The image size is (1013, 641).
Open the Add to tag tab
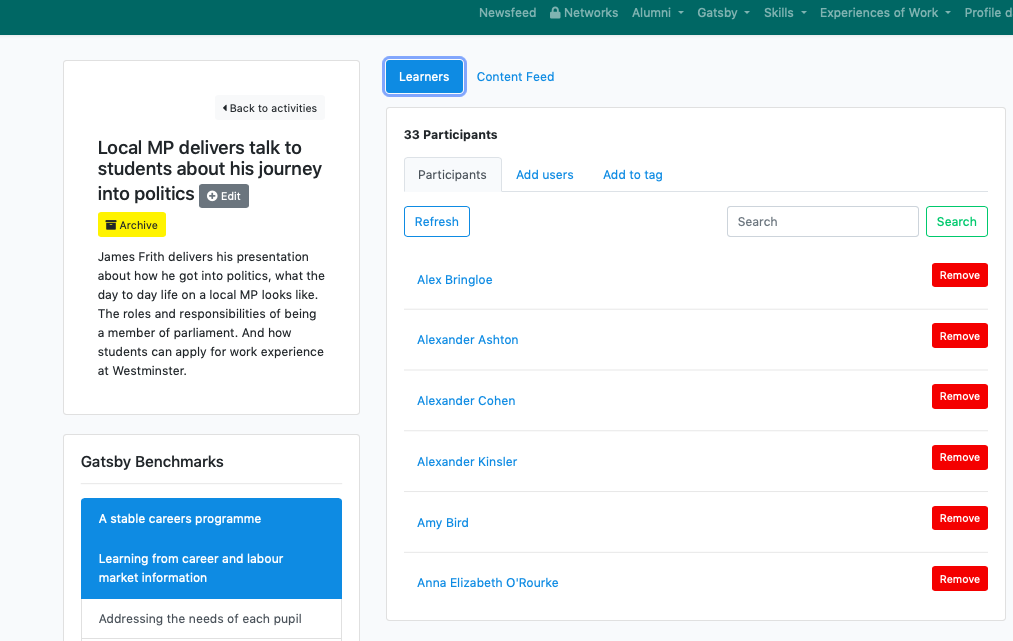[x=632, y=174]
